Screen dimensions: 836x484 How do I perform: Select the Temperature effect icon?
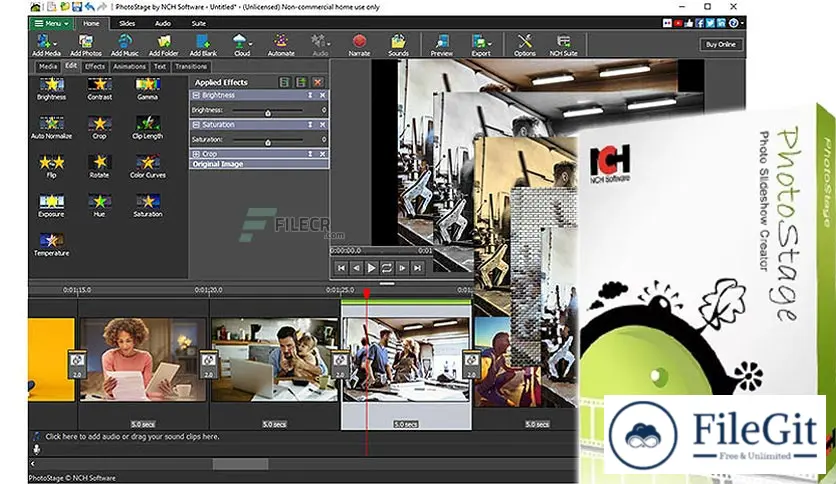pyautogui.click(x=52, y=240)
